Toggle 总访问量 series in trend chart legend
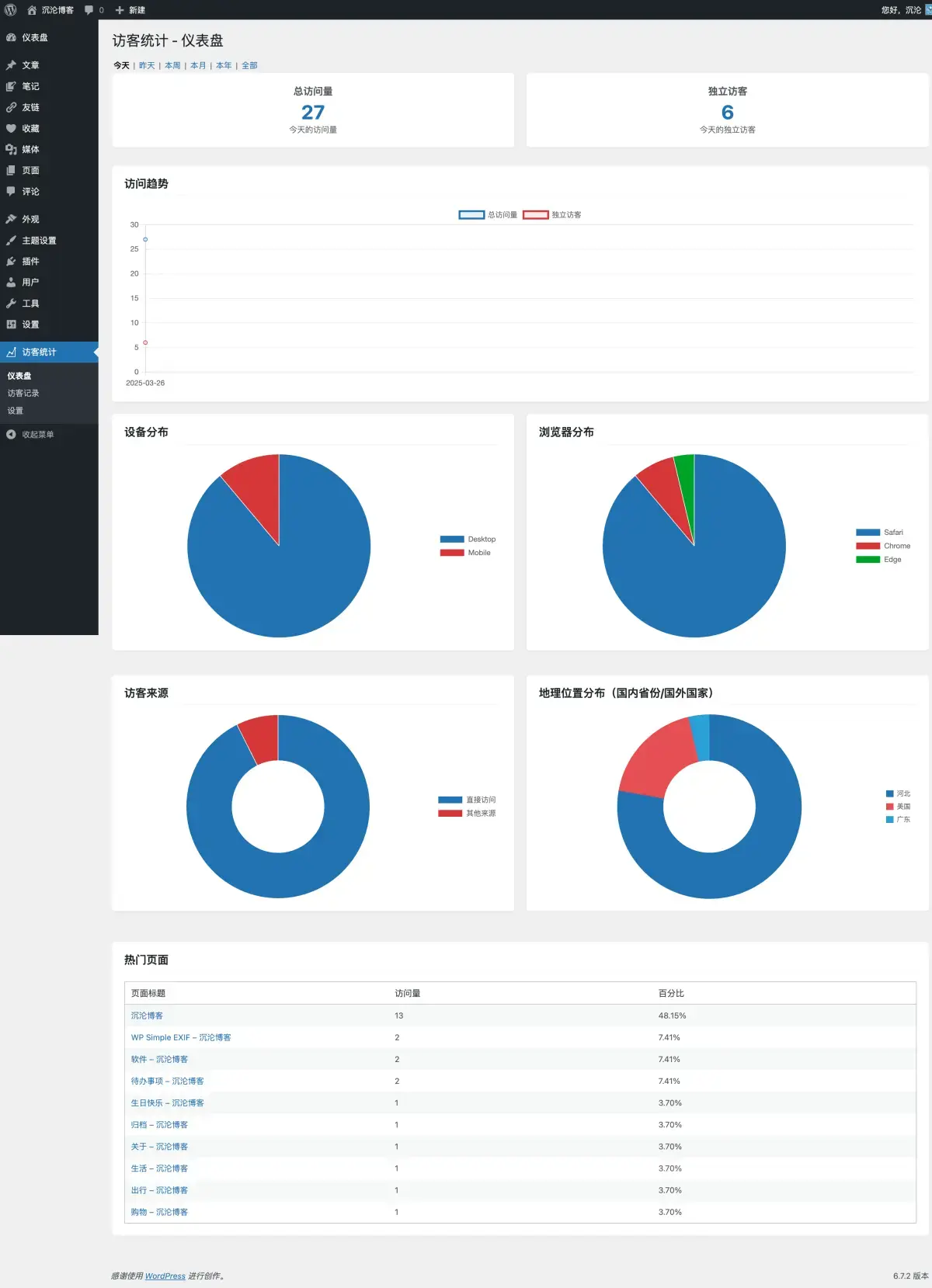The width and height of the screenshot is (932, 1288). point(488,215)
